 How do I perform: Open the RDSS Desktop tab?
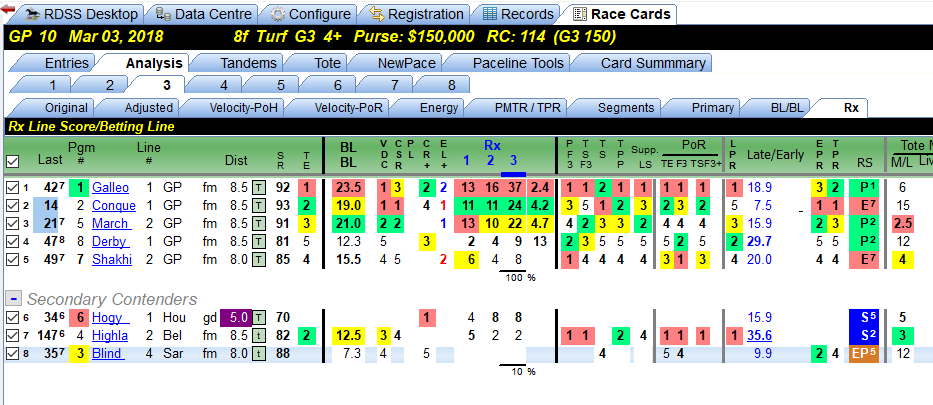coord(83,14)
